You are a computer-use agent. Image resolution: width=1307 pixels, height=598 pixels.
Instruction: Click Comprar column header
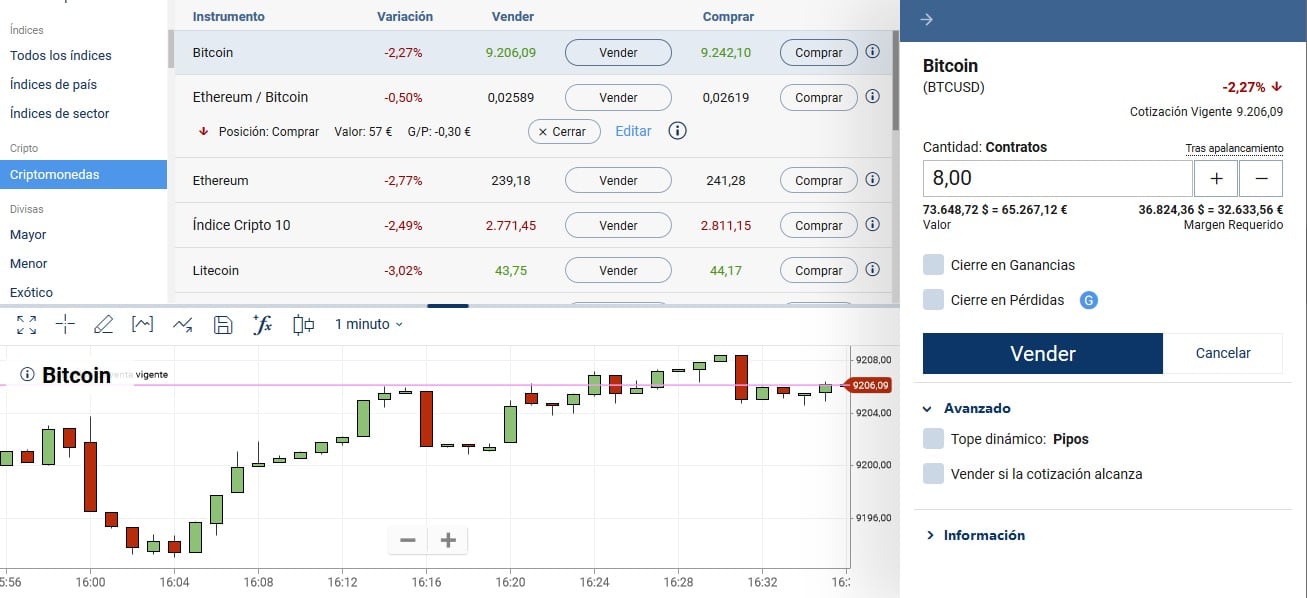[728, 16]
